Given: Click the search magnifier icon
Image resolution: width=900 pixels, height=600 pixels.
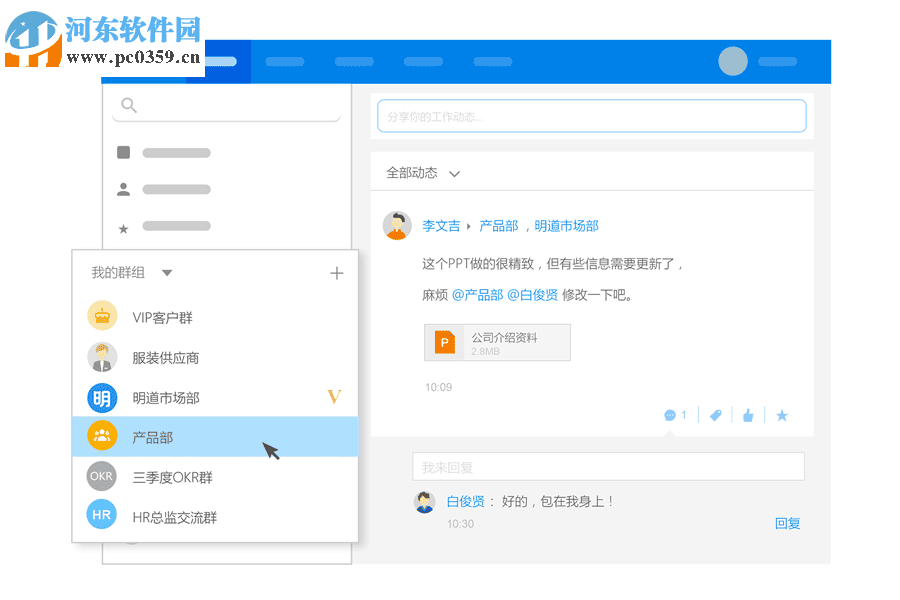Looking at the screenshot, I should [x=128, y=104].
